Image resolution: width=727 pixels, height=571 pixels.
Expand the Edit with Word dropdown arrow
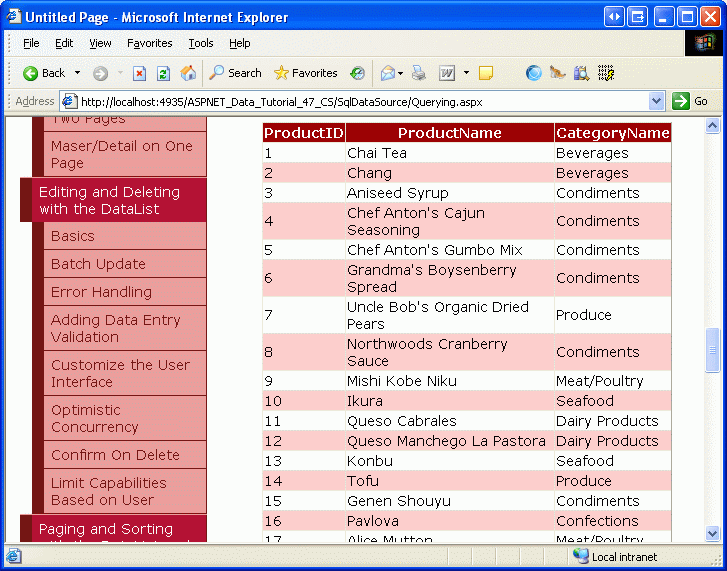(466, 73)
